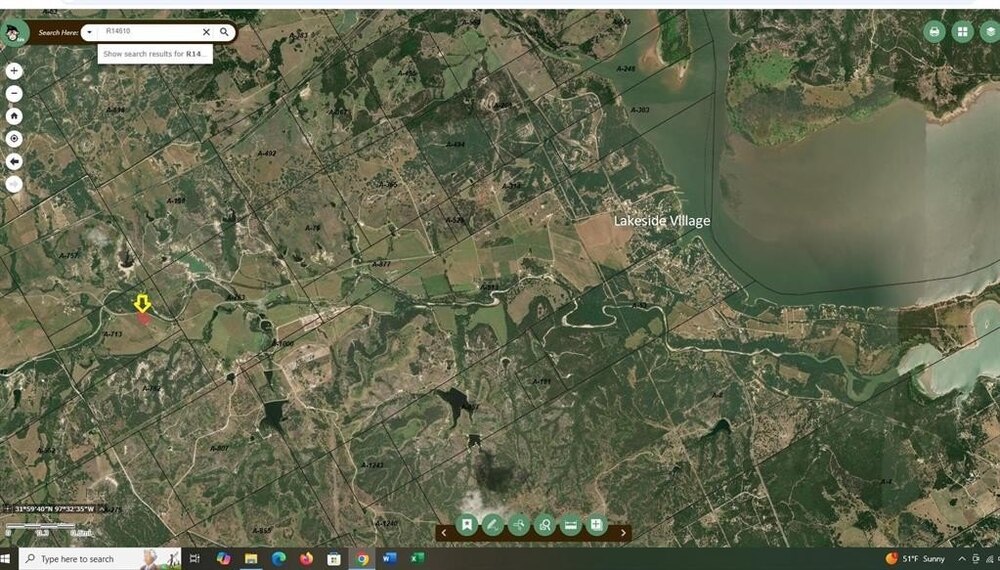Image resolution: width=1000 pixels, height=570 pixels.
Task: Select the draw pencil tool
Action: point(492,524)
